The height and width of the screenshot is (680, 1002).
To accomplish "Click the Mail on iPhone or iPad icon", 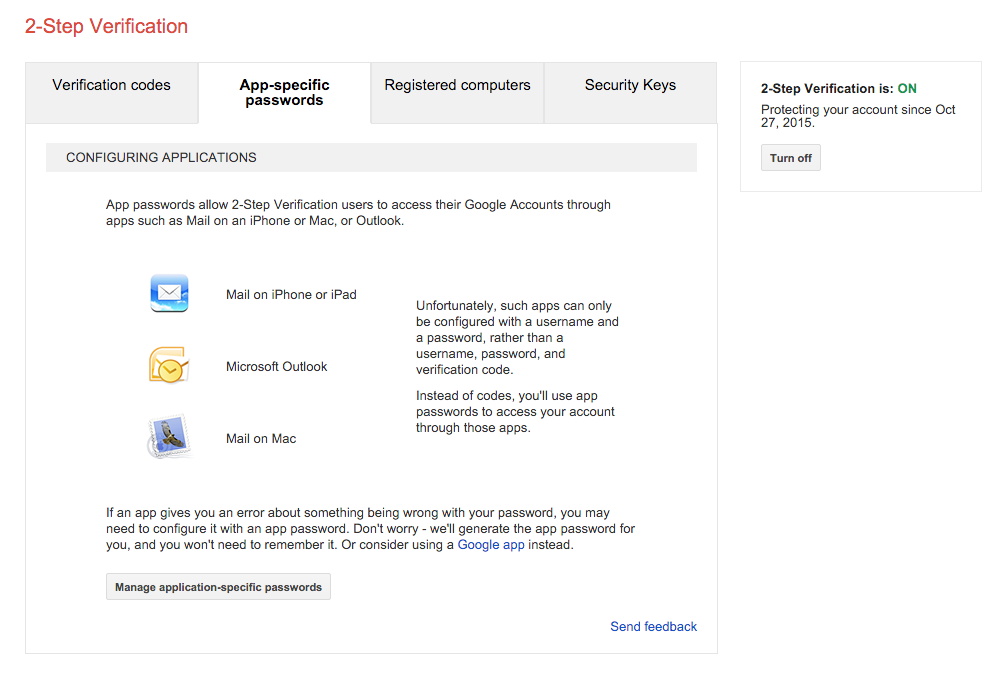I will click(169, 293).
